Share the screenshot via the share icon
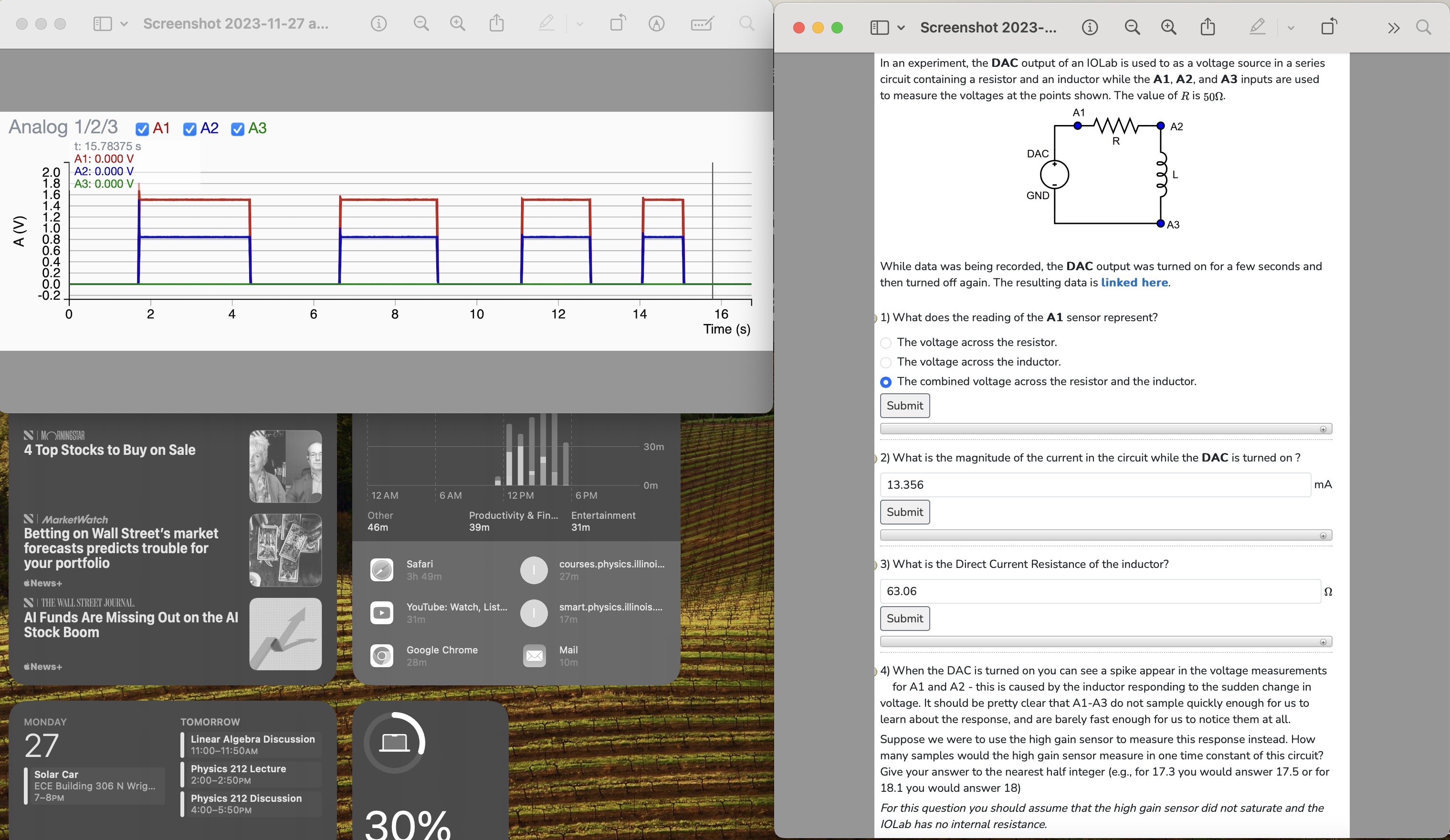This screenshot has width=1450, height=840. click(497, 23)
